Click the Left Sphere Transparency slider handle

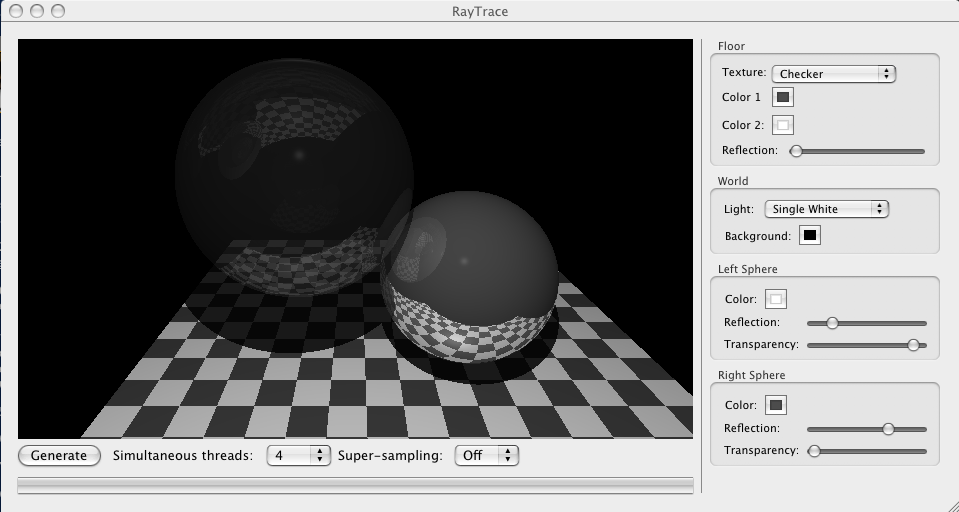coord(913,345)
